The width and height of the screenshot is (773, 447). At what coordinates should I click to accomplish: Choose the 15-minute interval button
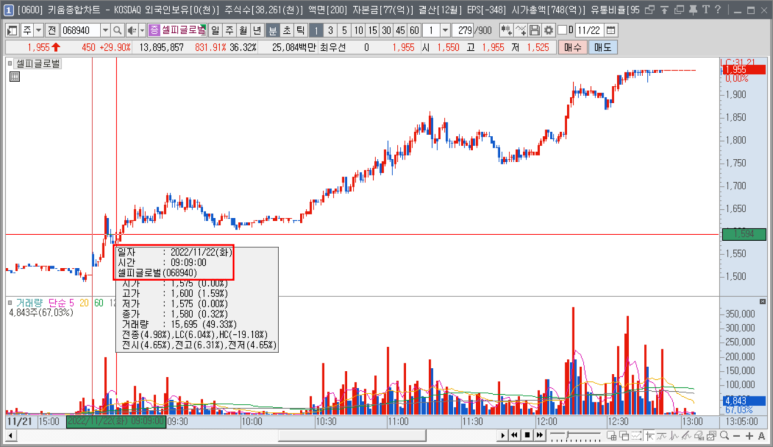pos(372,31)
